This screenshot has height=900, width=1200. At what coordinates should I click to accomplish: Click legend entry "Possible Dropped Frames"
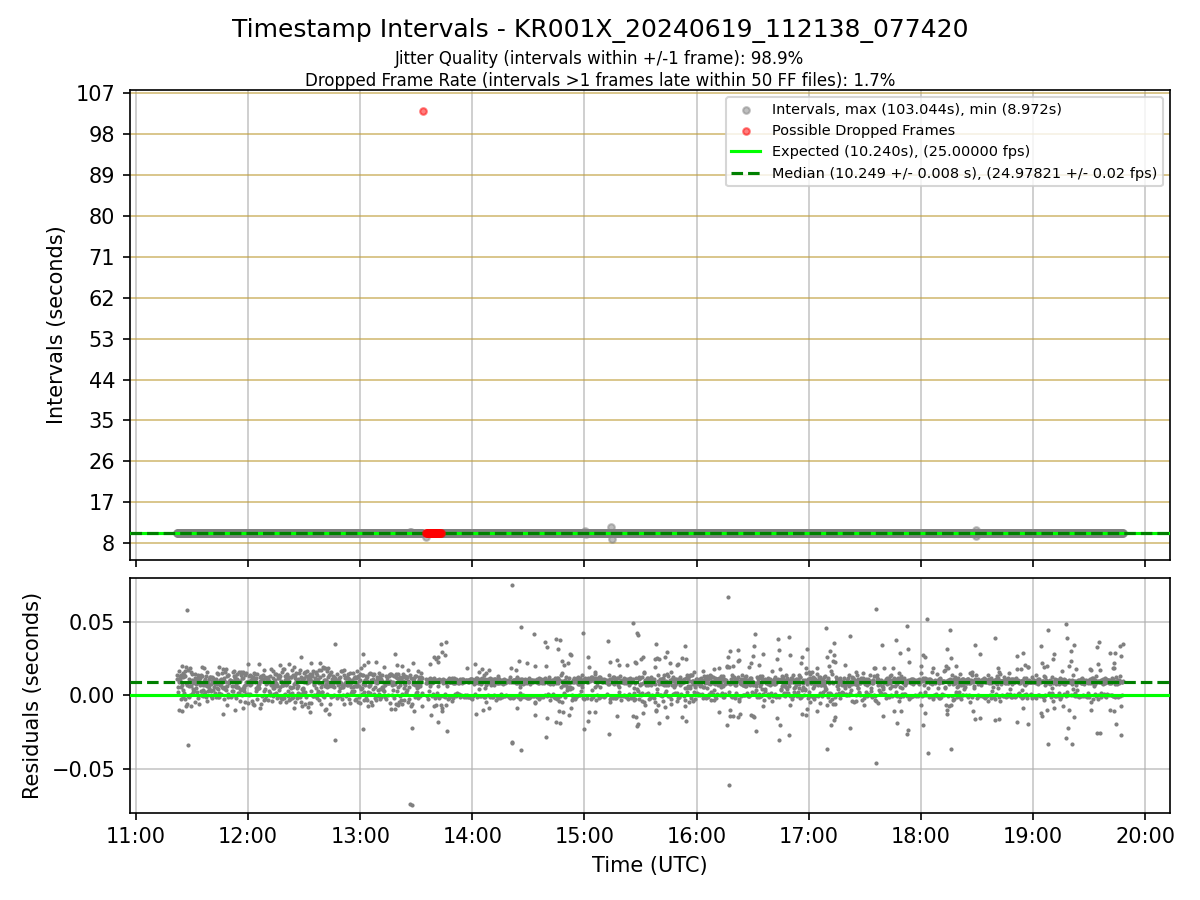863,130
